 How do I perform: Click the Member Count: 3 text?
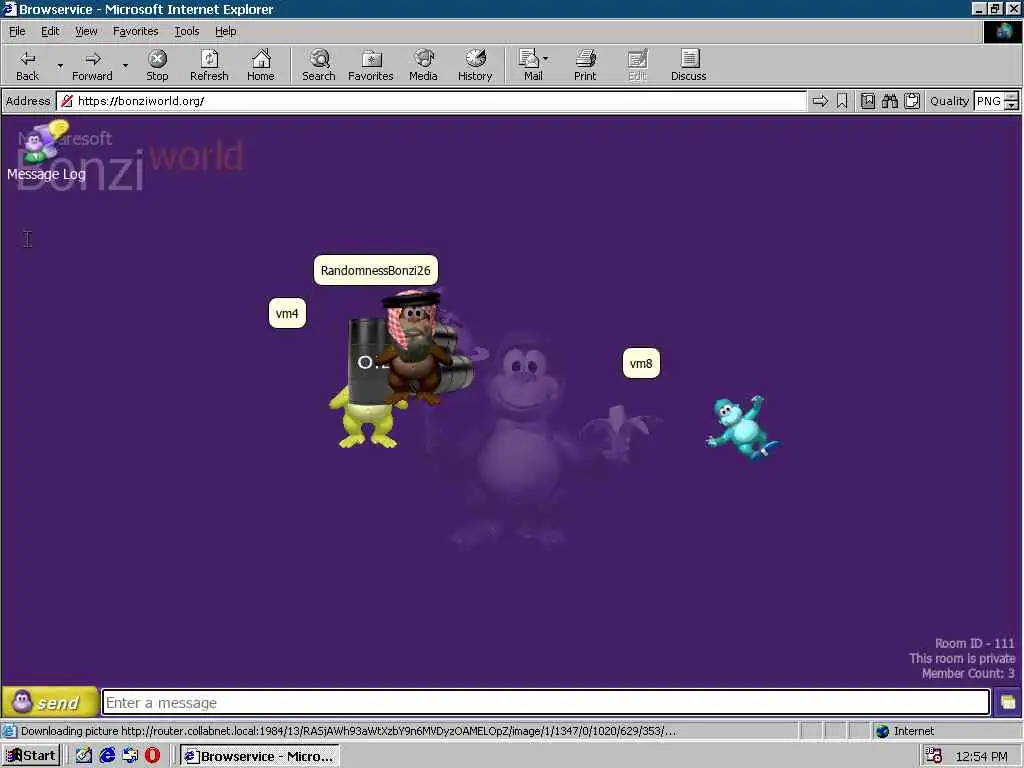[968, 673]
